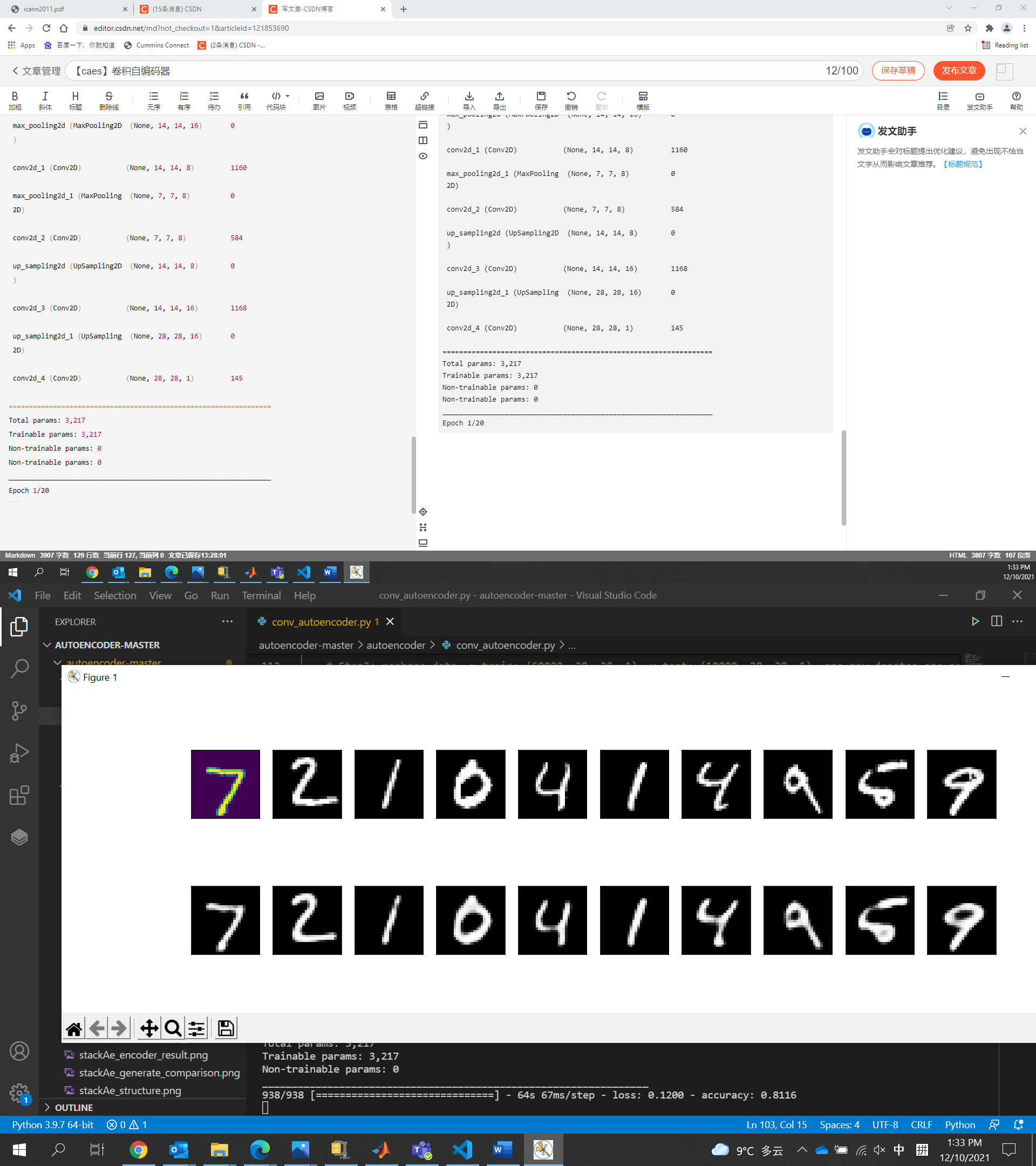Image resolution: width=1036 pixels, height=1166 pixels.
Task: Split the VS Code editor right
Action: 997,621
